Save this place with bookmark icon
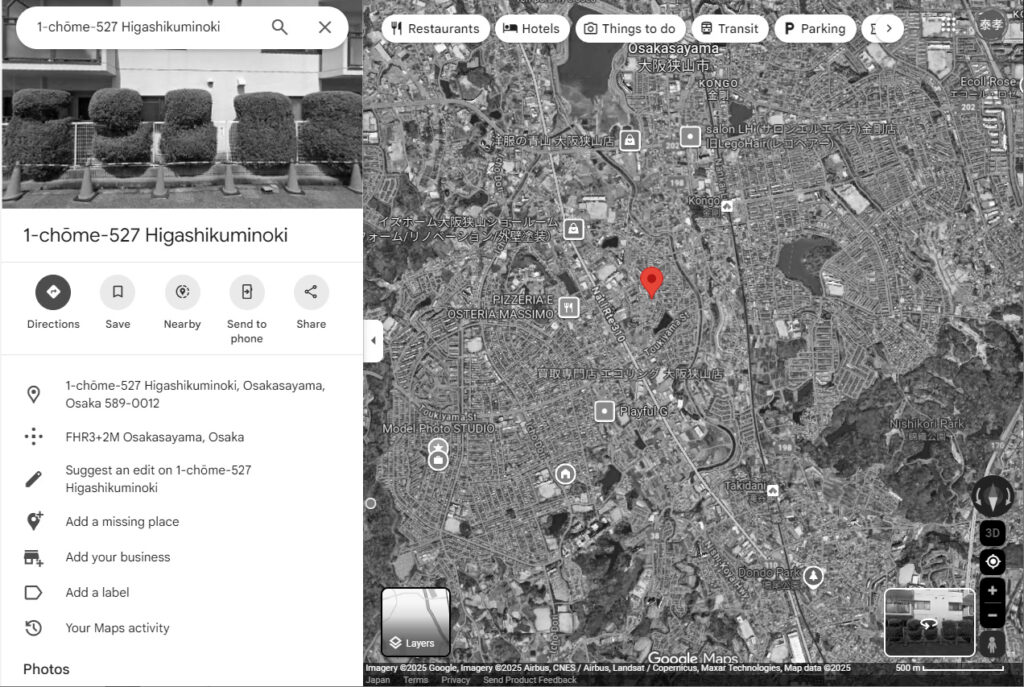The image size is (1024, 687). [117, 293]
